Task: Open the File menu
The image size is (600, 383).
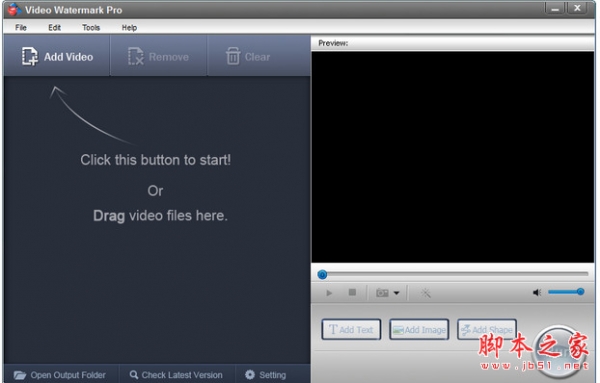Action: (21, 28)
